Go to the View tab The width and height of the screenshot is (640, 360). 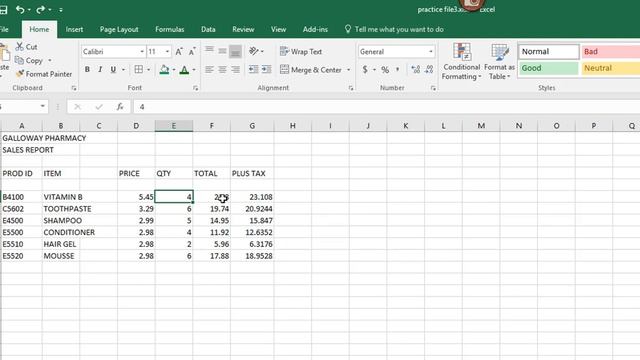click(278, 29)
